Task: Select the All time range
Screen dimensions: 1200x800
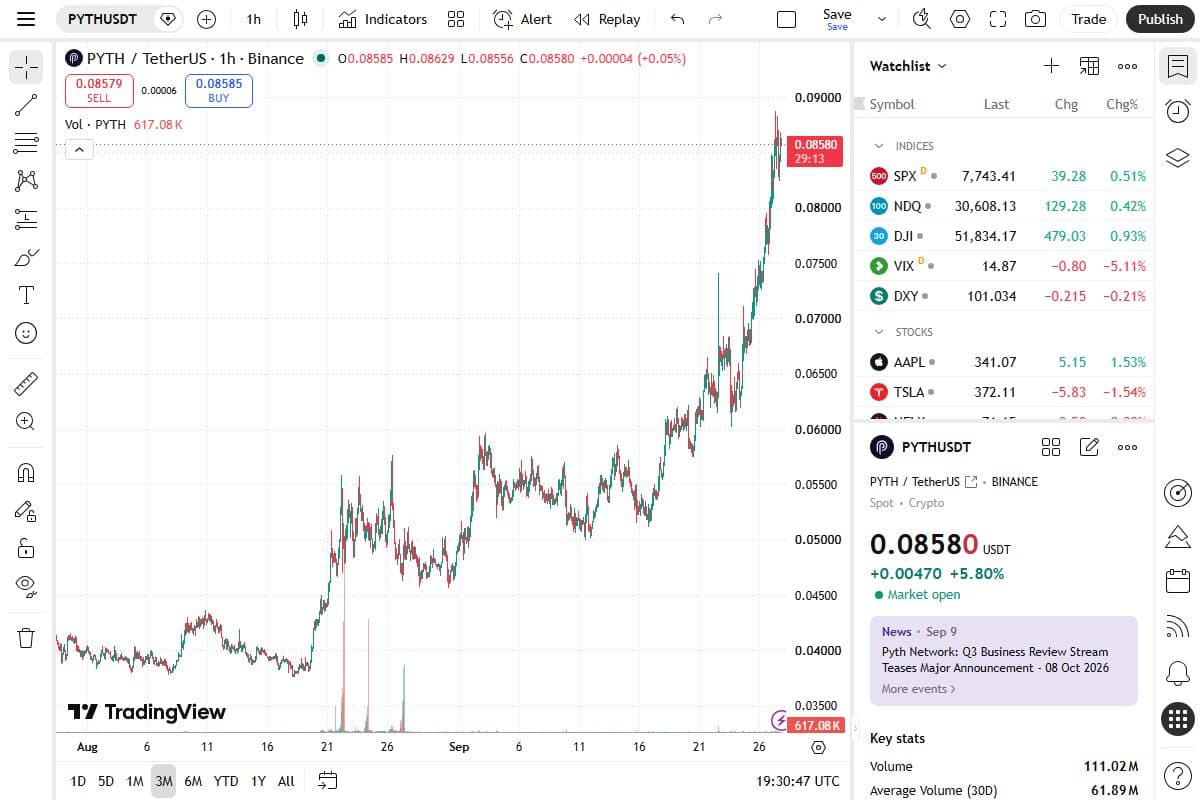Action: (x=286, y=781)
